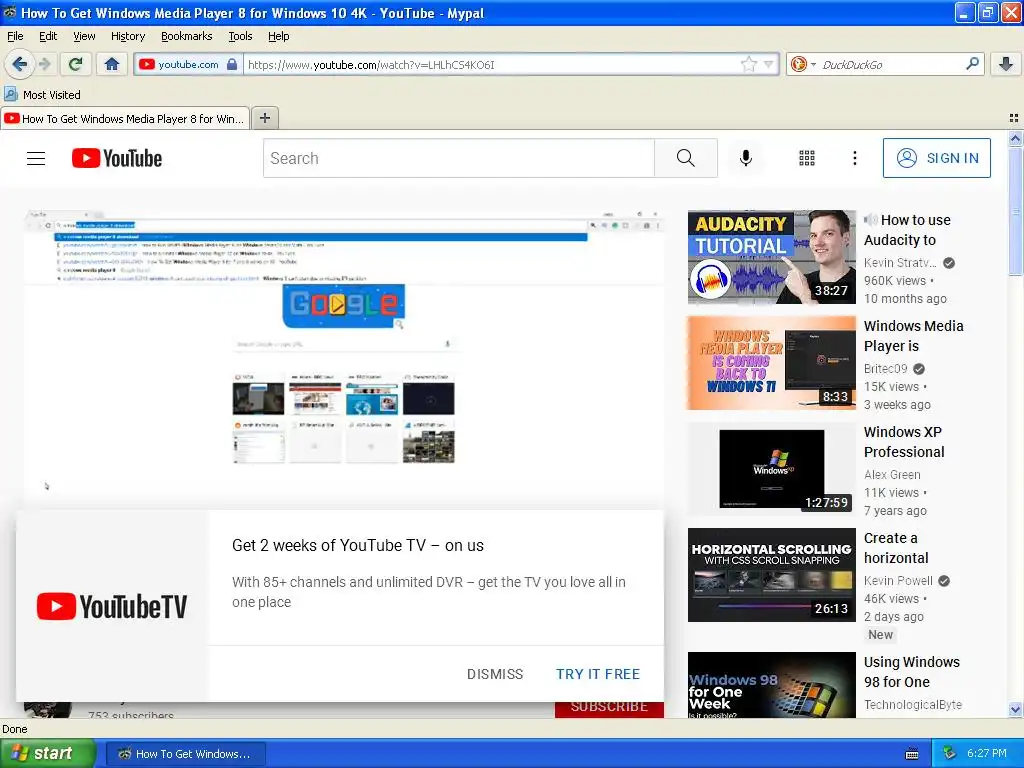
Task: Open 'Using Windows 98 for One' video title
Action: tap(912, 671)
